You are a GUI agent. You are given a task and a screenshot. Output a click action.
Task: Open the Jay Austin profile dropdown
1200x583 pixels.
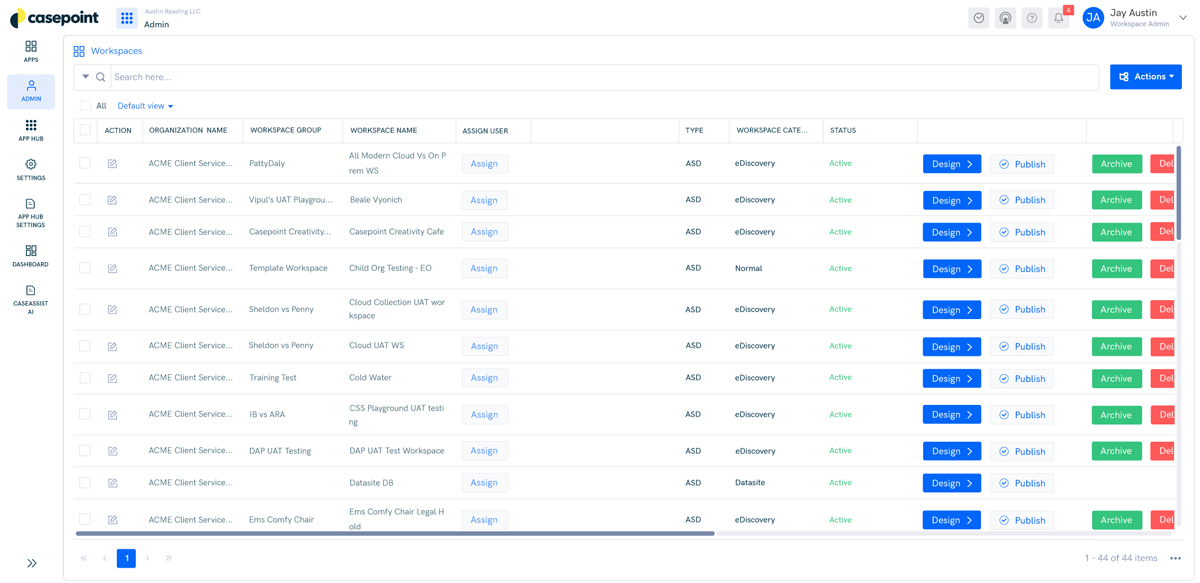pyautogui.click(x=1133, y=17)
